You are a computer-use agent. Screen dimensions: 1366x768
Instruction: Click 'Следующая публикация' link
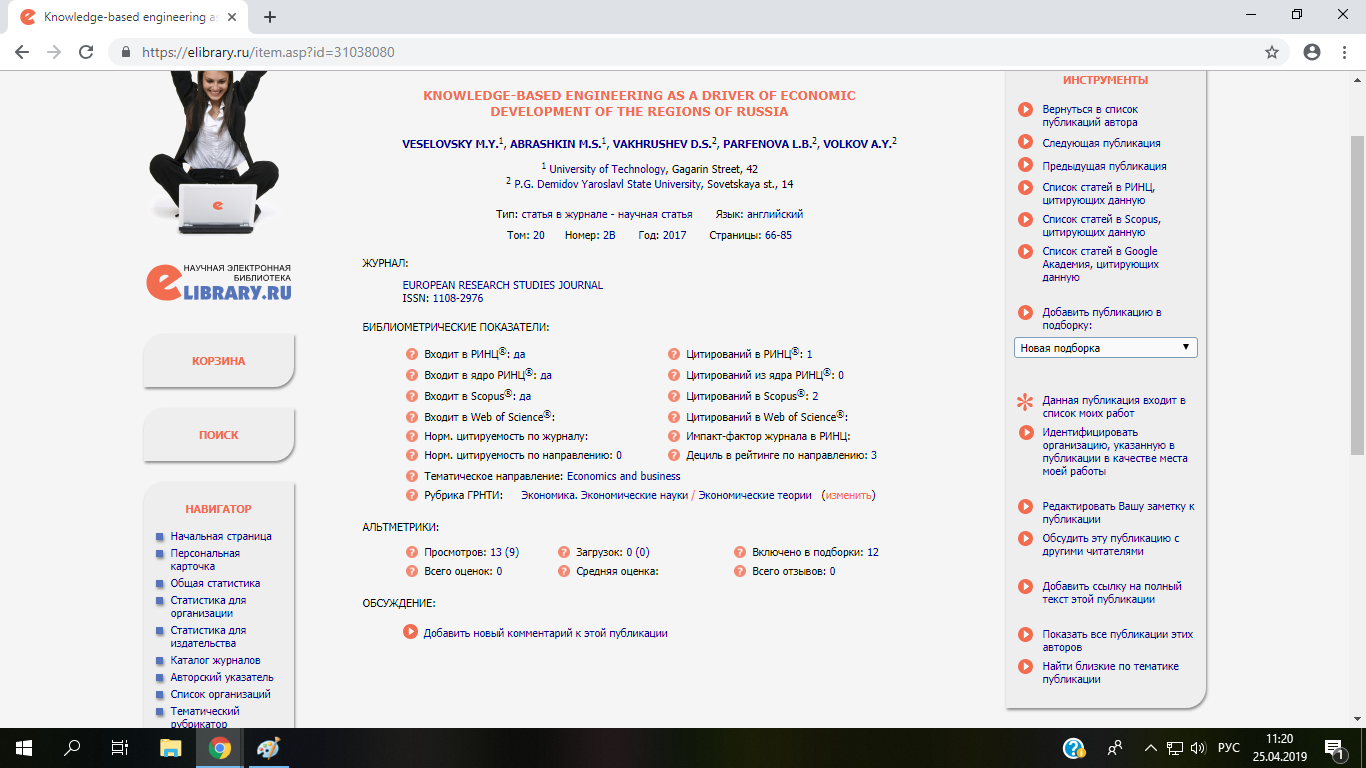[1102, 143]
